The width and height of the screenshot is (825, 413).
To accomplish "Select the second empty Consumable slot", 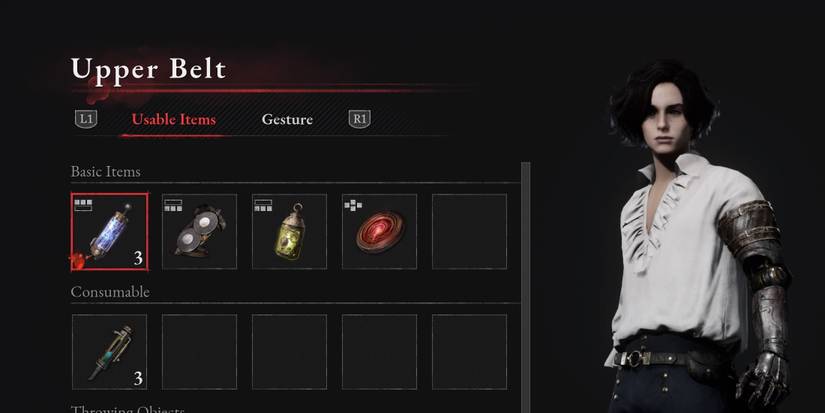I will [199, 352].
